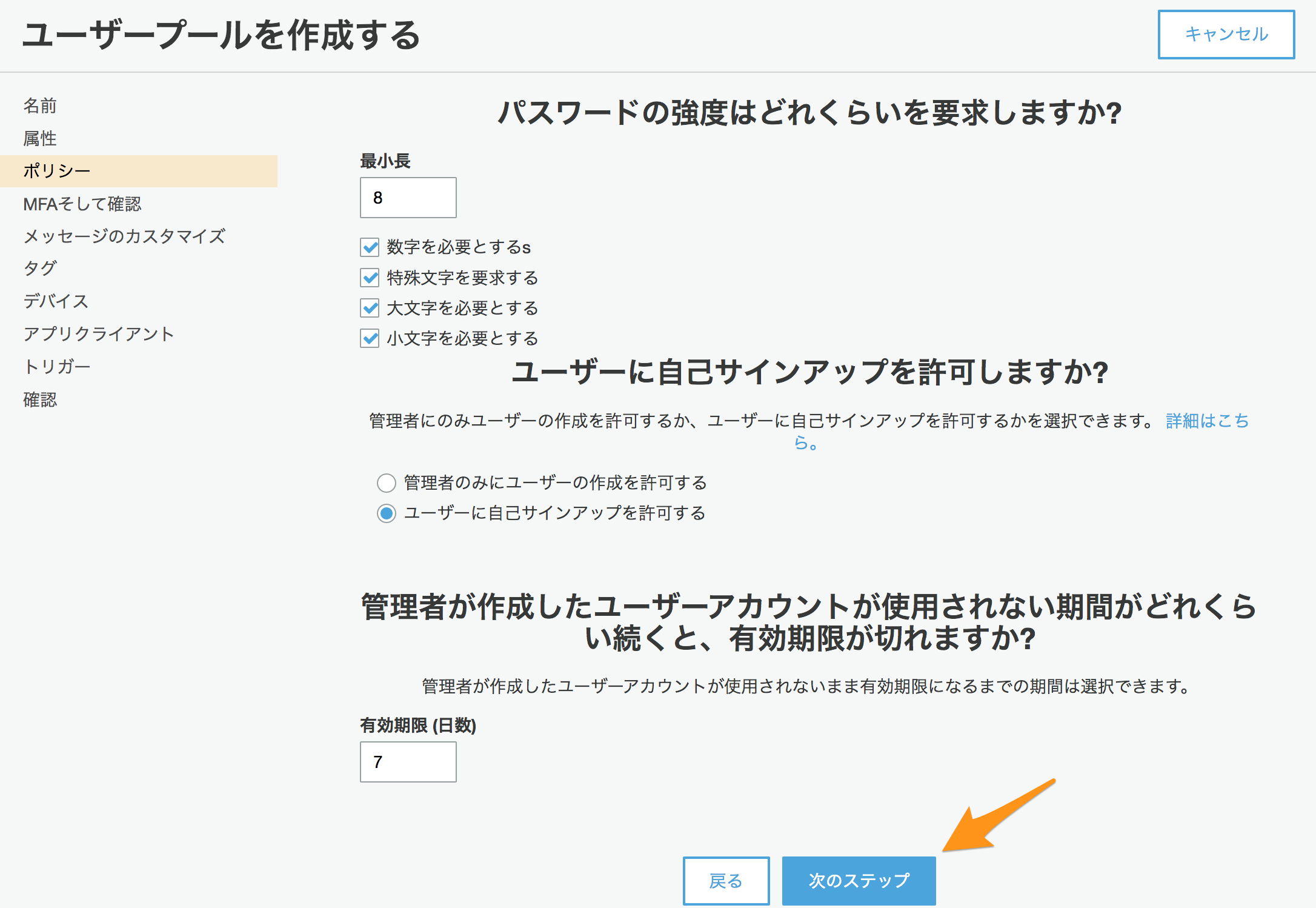Screen dimensions: 1316x908
Task: Disable the 特殊文字を要求する requirement
Action: [x=370, y=278]
